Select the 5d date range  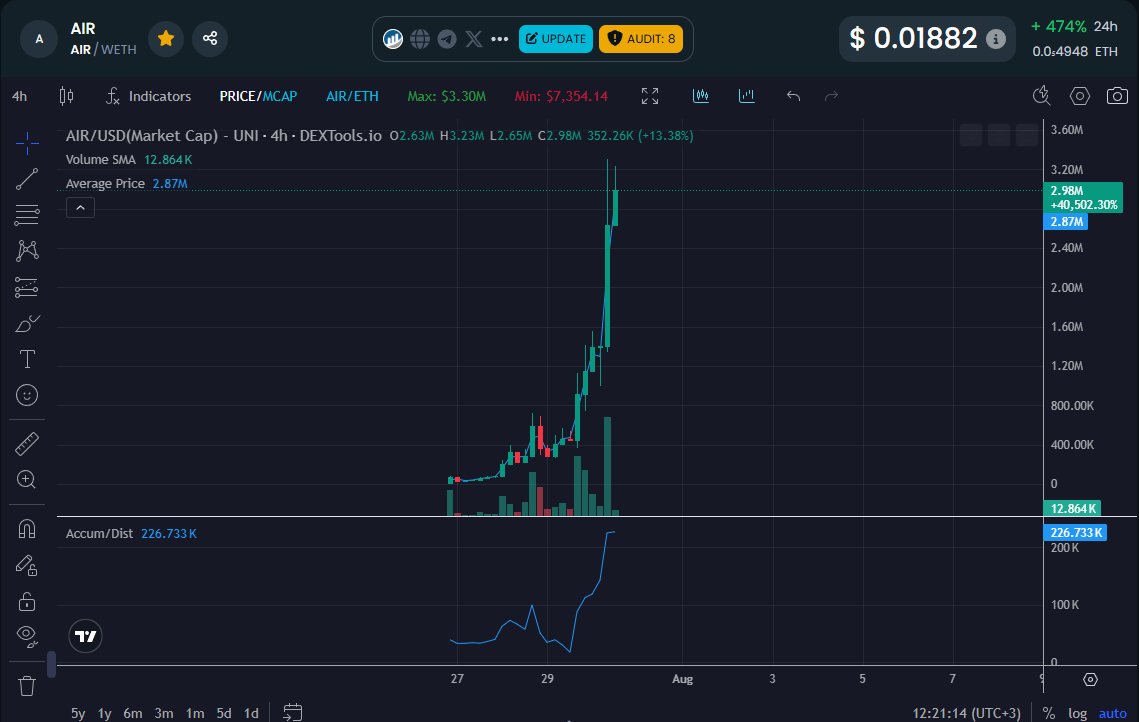pos(224,713)
